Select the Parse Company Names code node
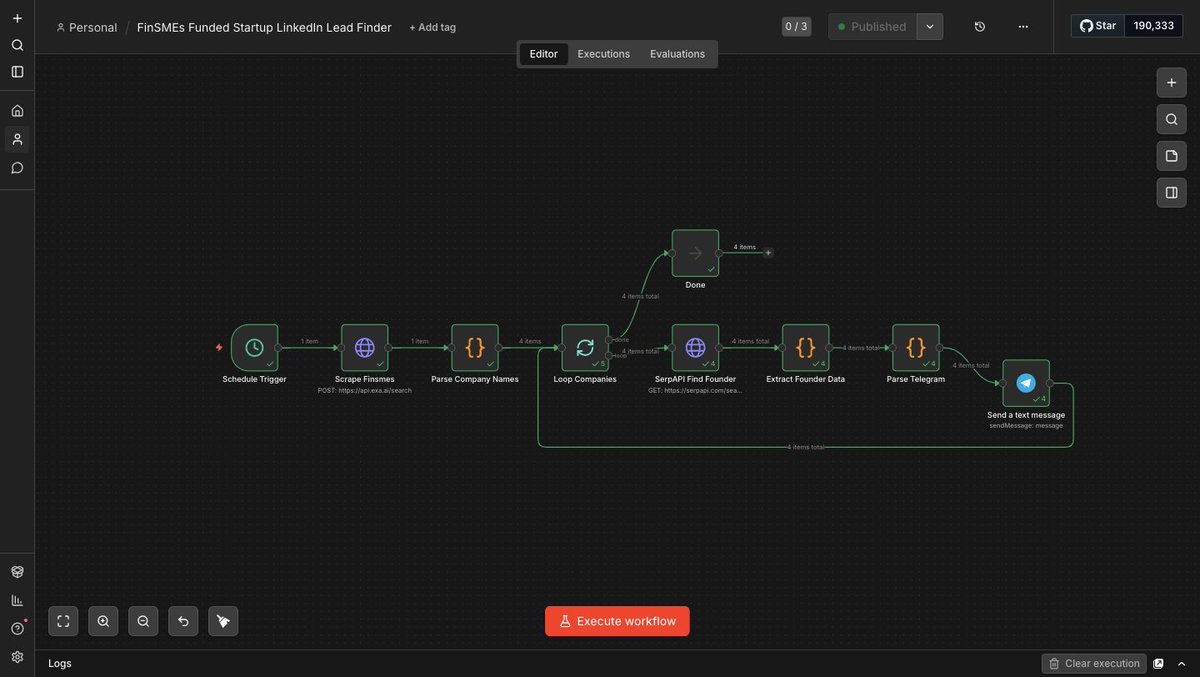The height and width of the screenshot is (677, 1200). [475, 348]
